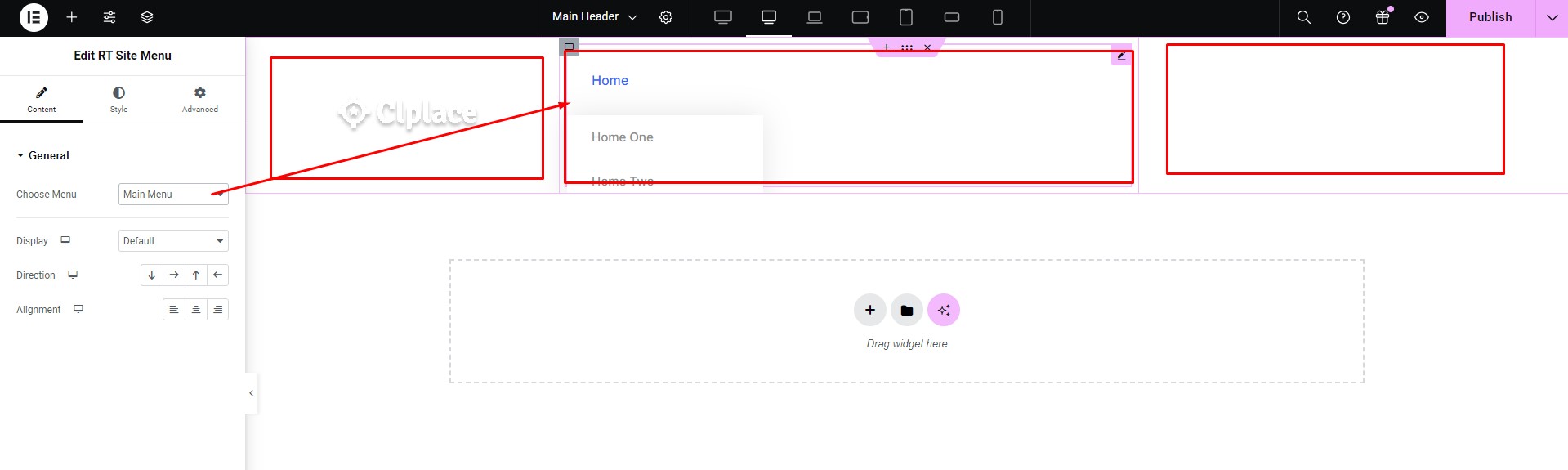Add new container plus button

[x=870, y=310]
